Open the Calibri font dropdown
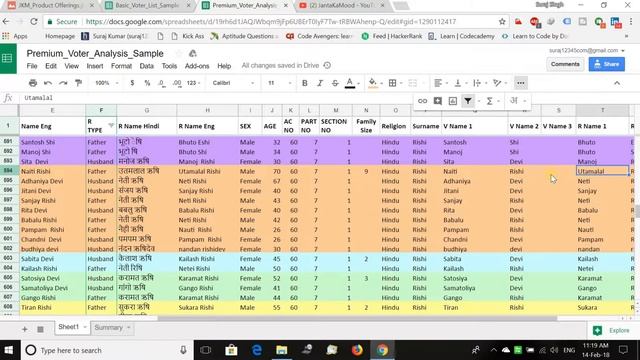The image size is (640, 360). point(233,83)
